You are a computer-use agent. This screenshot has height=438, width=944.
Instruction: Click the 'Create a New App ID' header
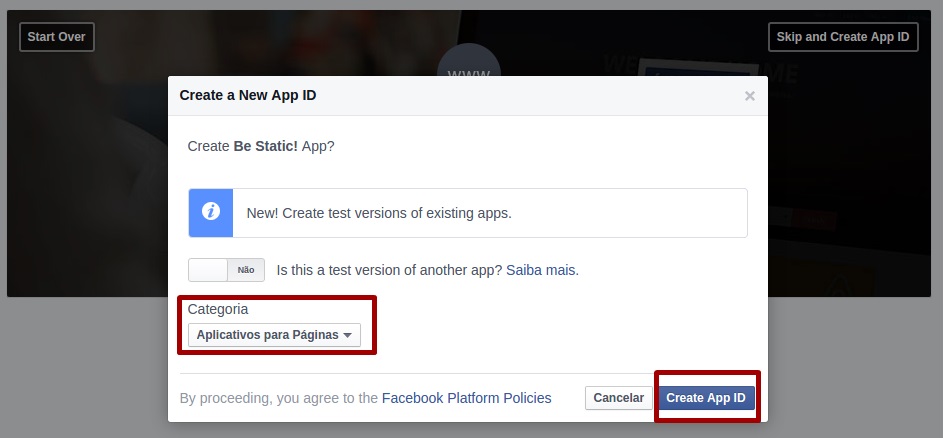(x=248, y=96)
